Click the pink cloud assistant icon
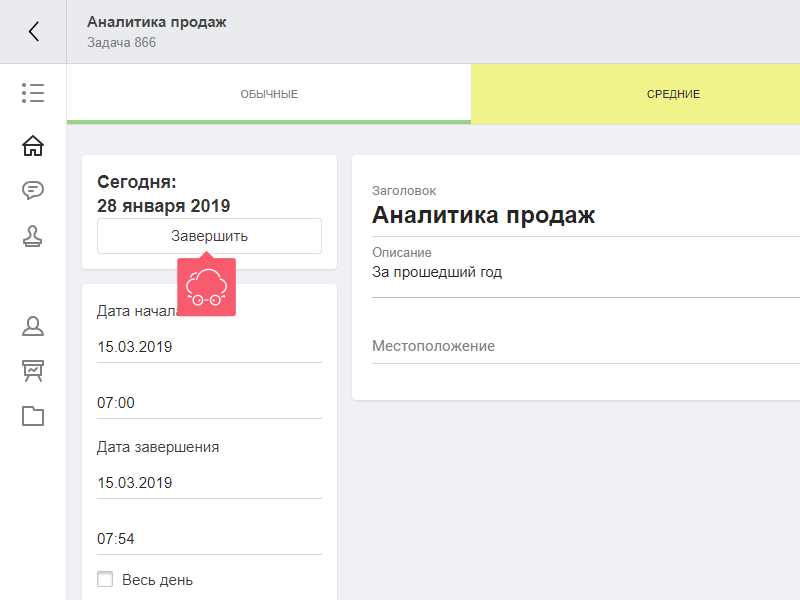 pos(207,287)
